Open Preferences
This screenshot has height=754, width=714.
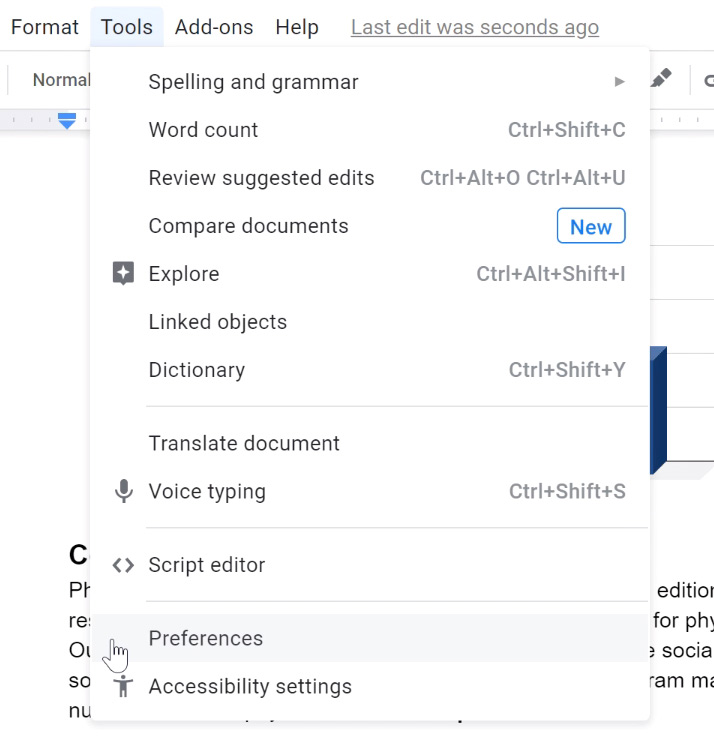[x=370, y=638]
